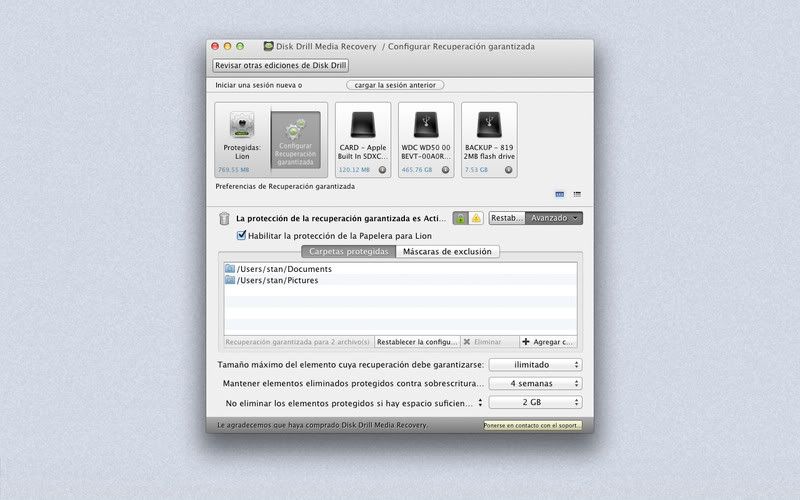Image resolution: width=800 pixels, height=500 pixels.
Task: Minimize the Disk Drill window
Action: pos(228,46)
